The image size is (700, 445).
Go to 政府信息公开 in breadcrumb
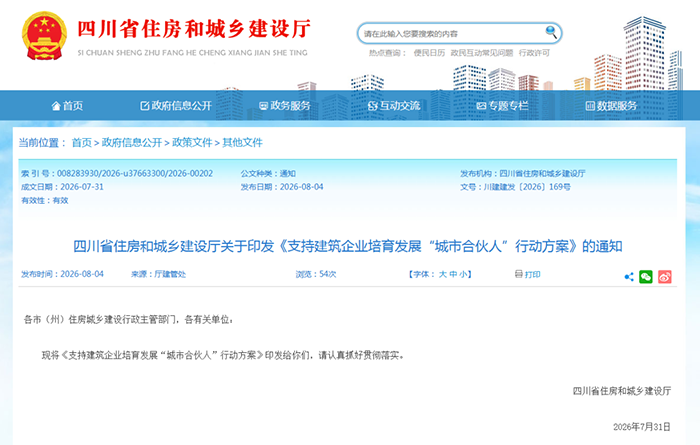[x=132, y=142]
